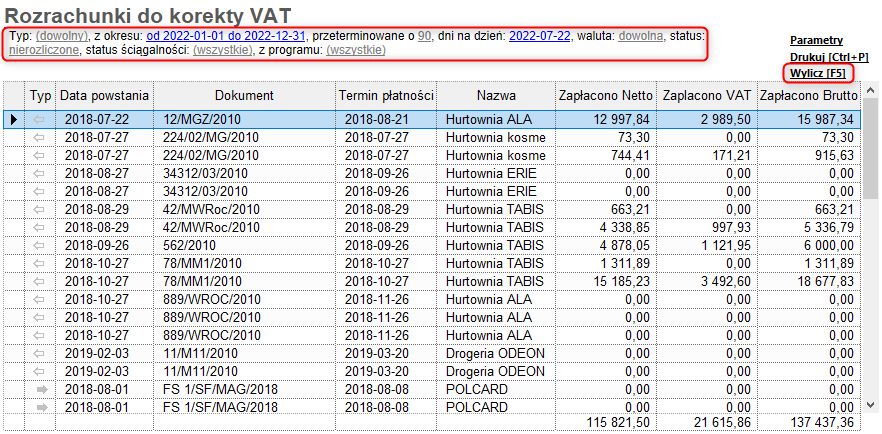Image resolution: width=882 pixels, height=434 pixels.
Task: Click right arrow type icon of first POLCARD row
Action: coord(42,390)
